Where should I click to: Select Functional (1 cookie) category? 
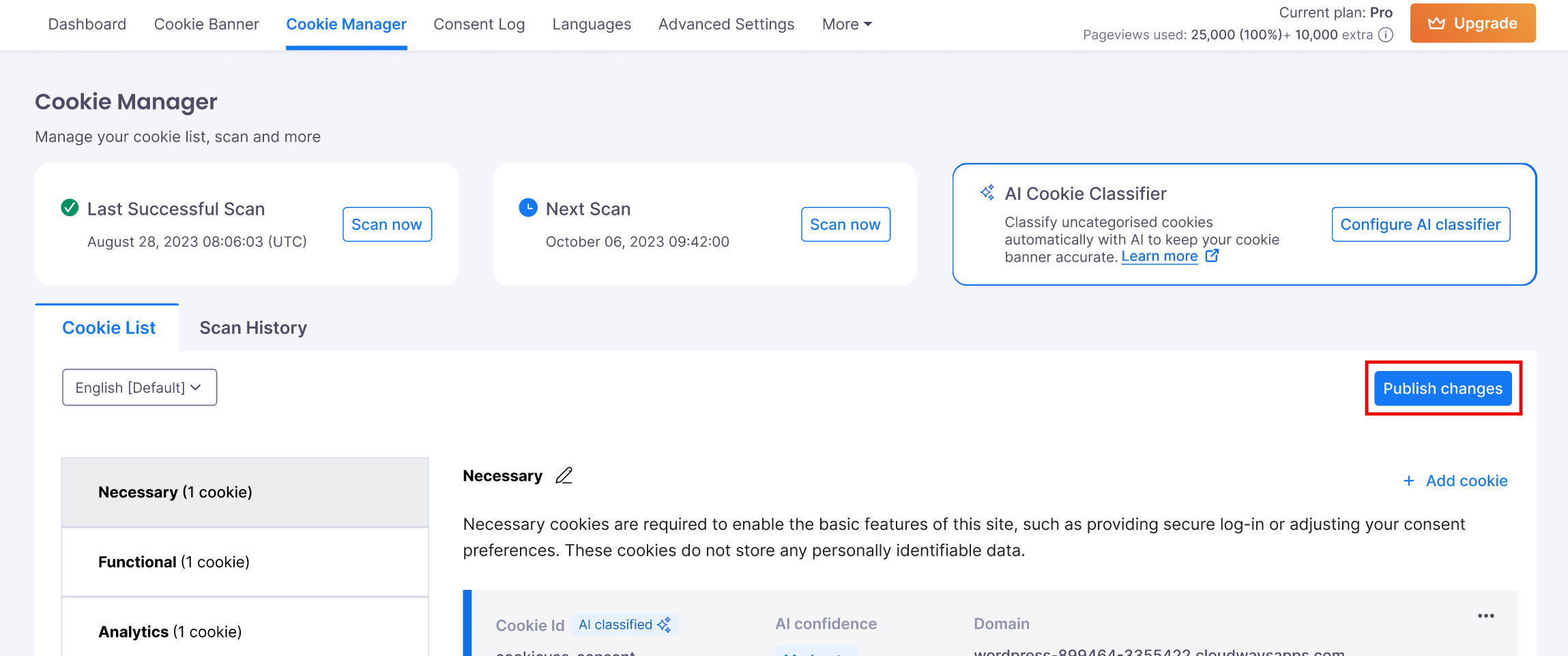tap(245, 562)
